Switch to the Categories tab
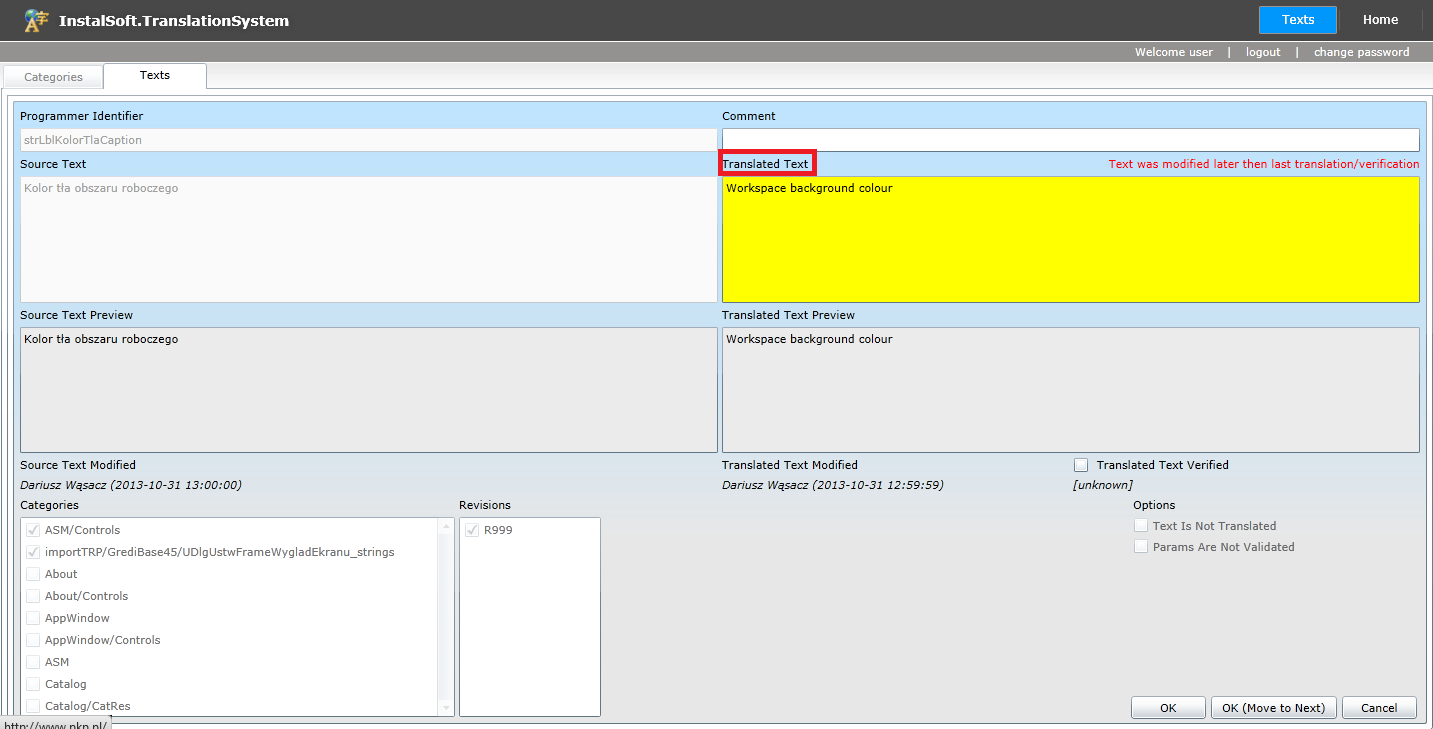Screen dimensions: 1433x729 click(53, 77)
